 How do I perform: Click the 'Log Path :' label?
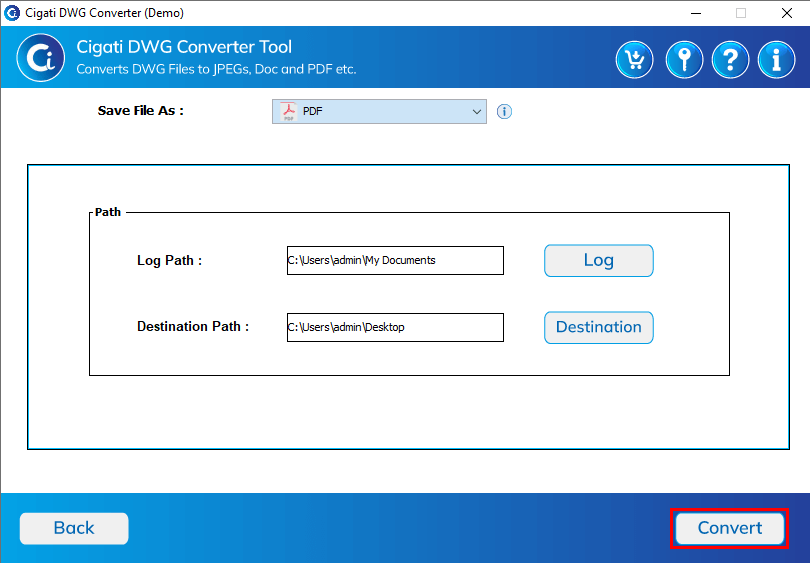169,260
